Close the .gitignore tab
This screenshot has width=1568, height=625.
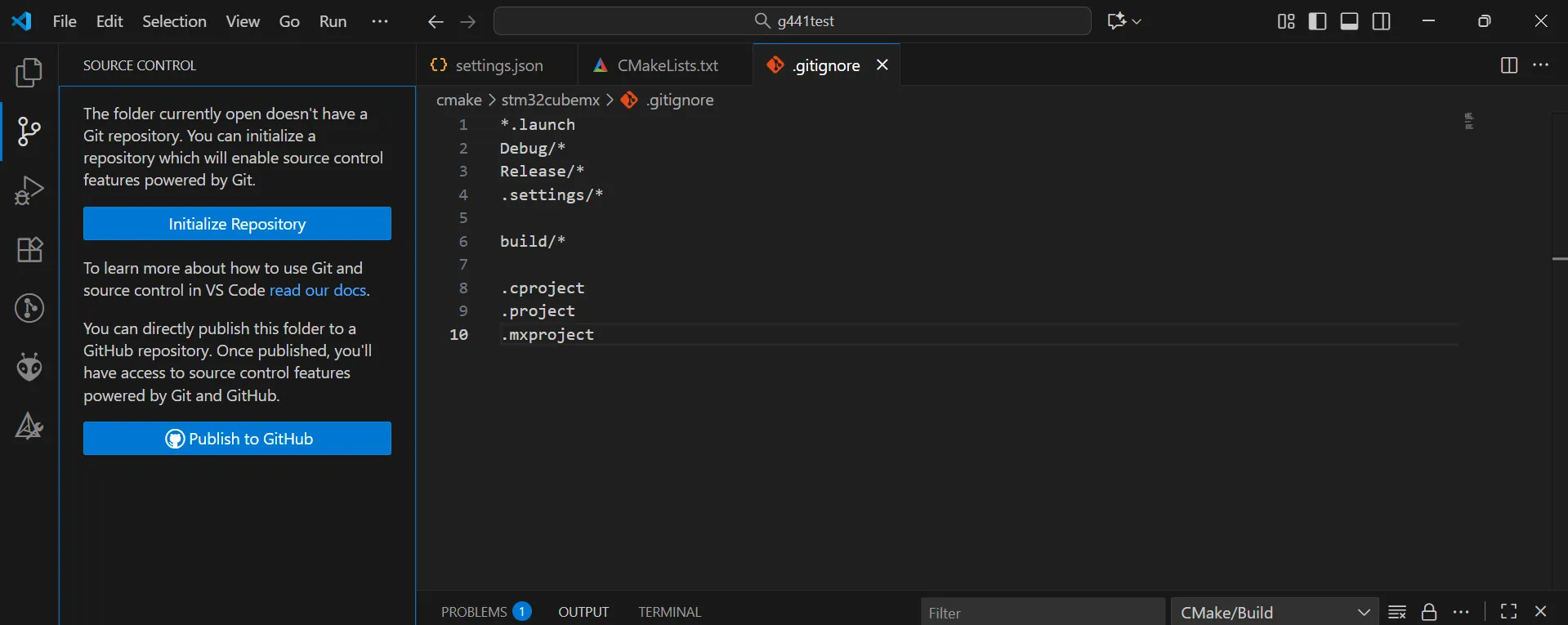tap(882, 65)
